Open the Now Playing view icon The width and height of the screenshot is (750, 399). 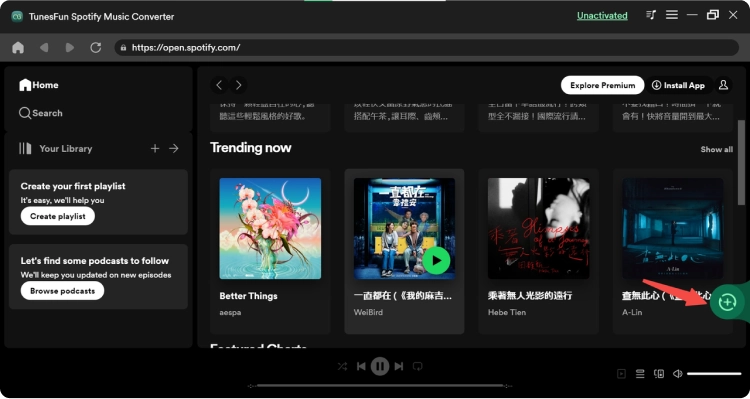pos(621,374)
